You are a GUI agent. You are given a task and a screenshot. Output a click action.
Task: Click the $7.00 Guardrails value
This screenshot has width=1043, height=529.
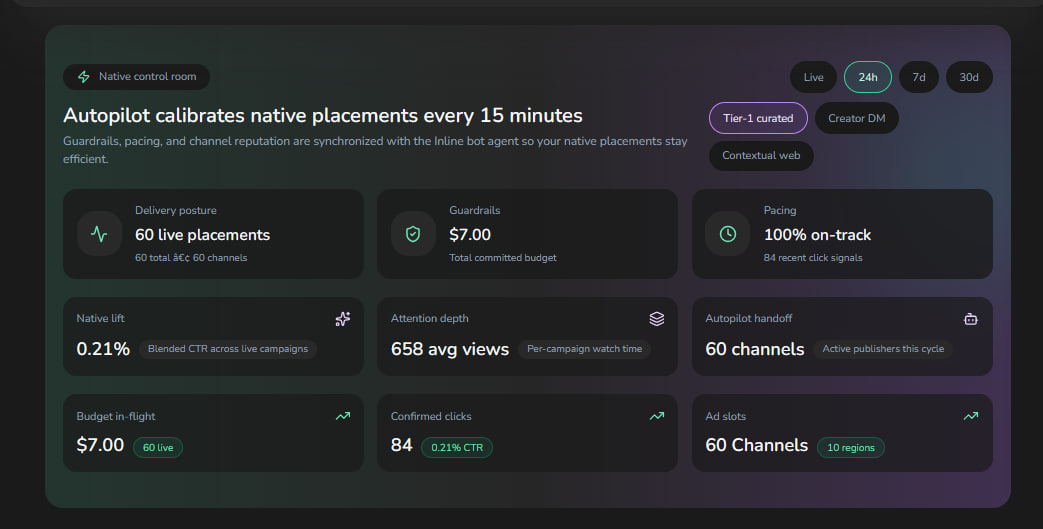(x=470, y=235)
